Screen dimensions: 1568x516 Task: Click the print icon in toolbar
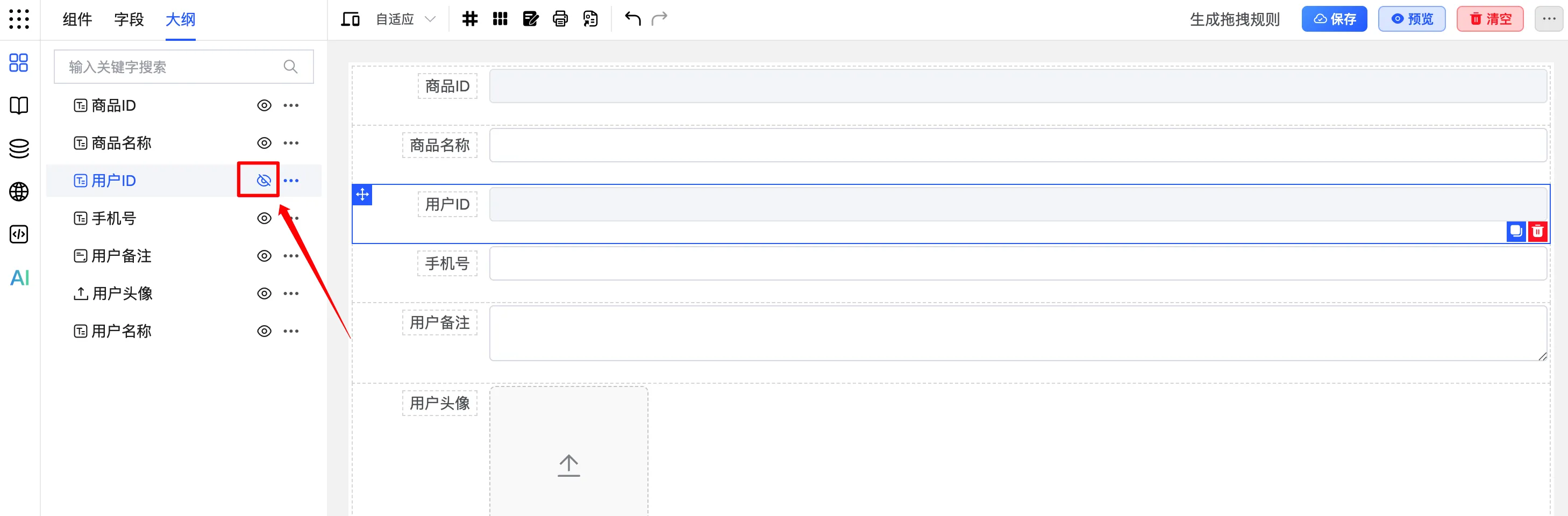pyautogui.click(x=560, y=19)
